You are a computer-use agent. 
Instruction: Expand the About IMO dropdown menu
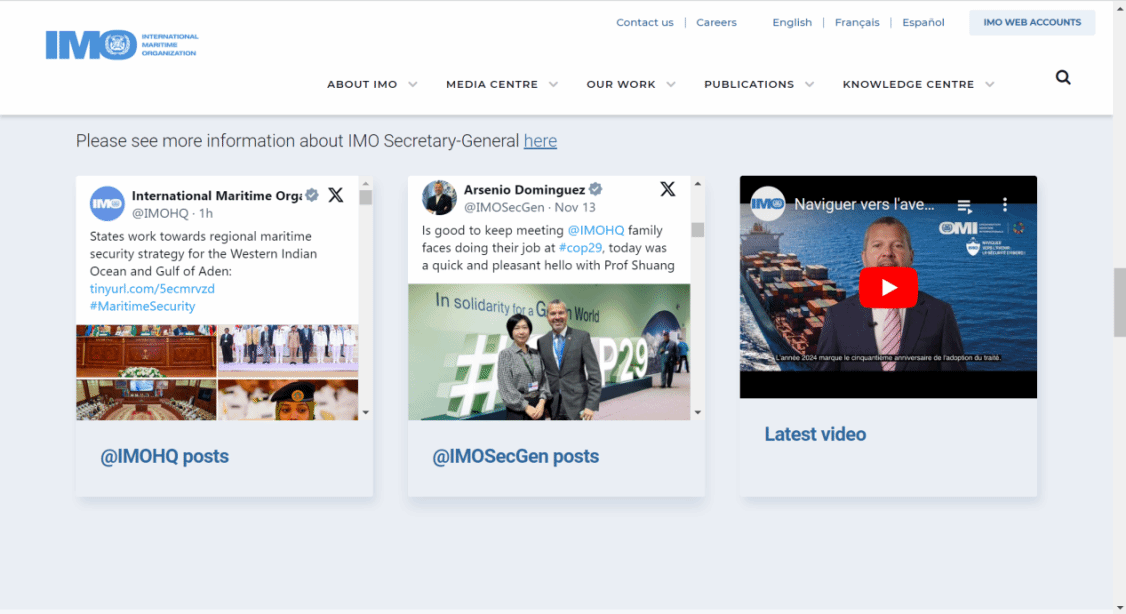[372, 84]
